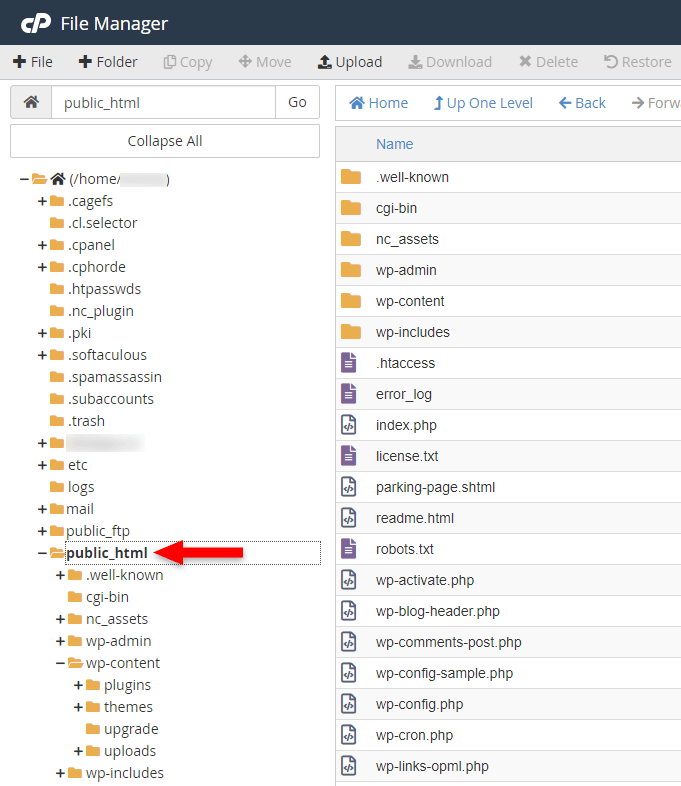Click the Restore toolbar button

pyautogui.click(x=637, y=62)
